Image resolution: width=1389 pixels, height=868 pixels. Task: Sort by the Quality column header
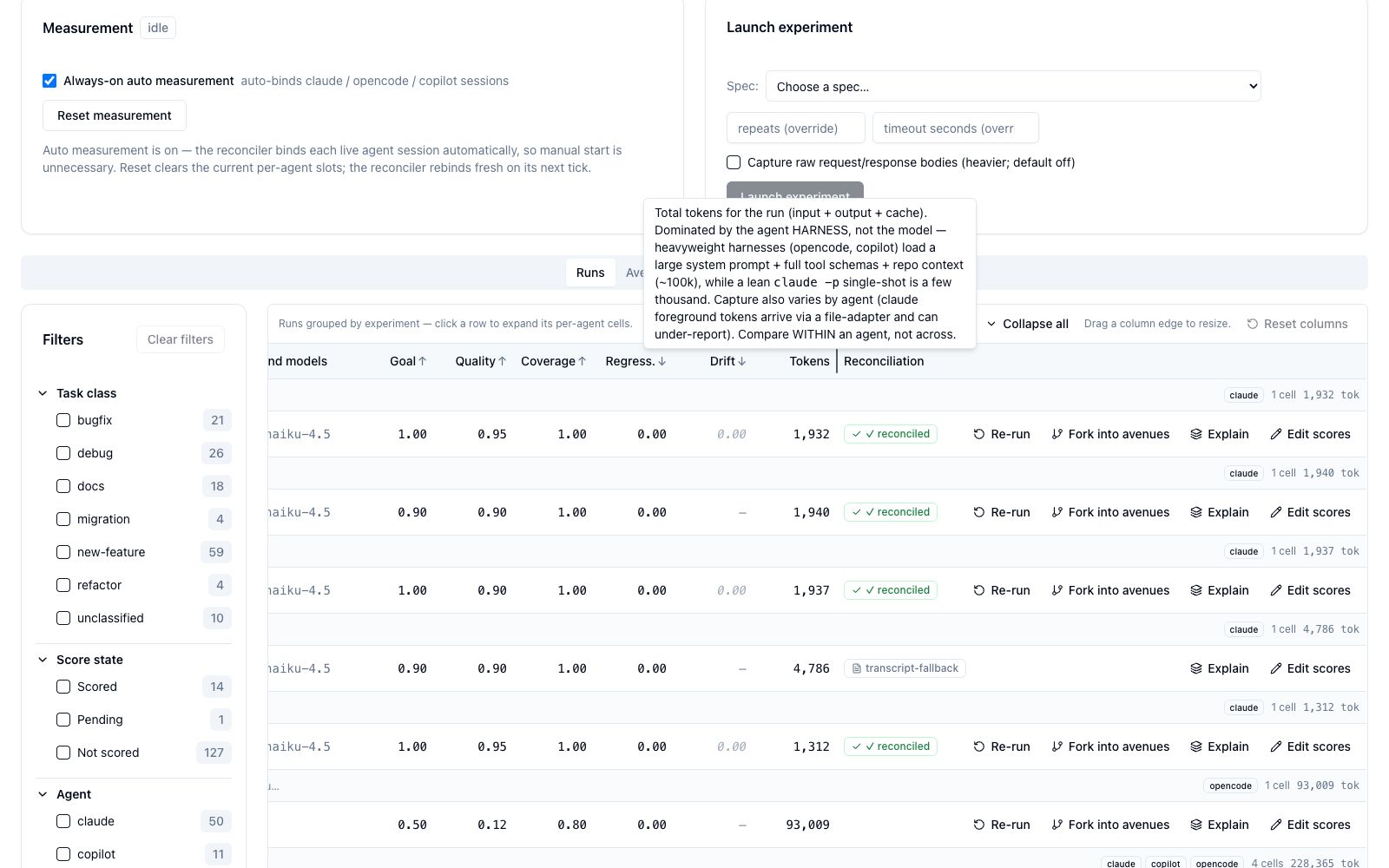click(481, 361)
